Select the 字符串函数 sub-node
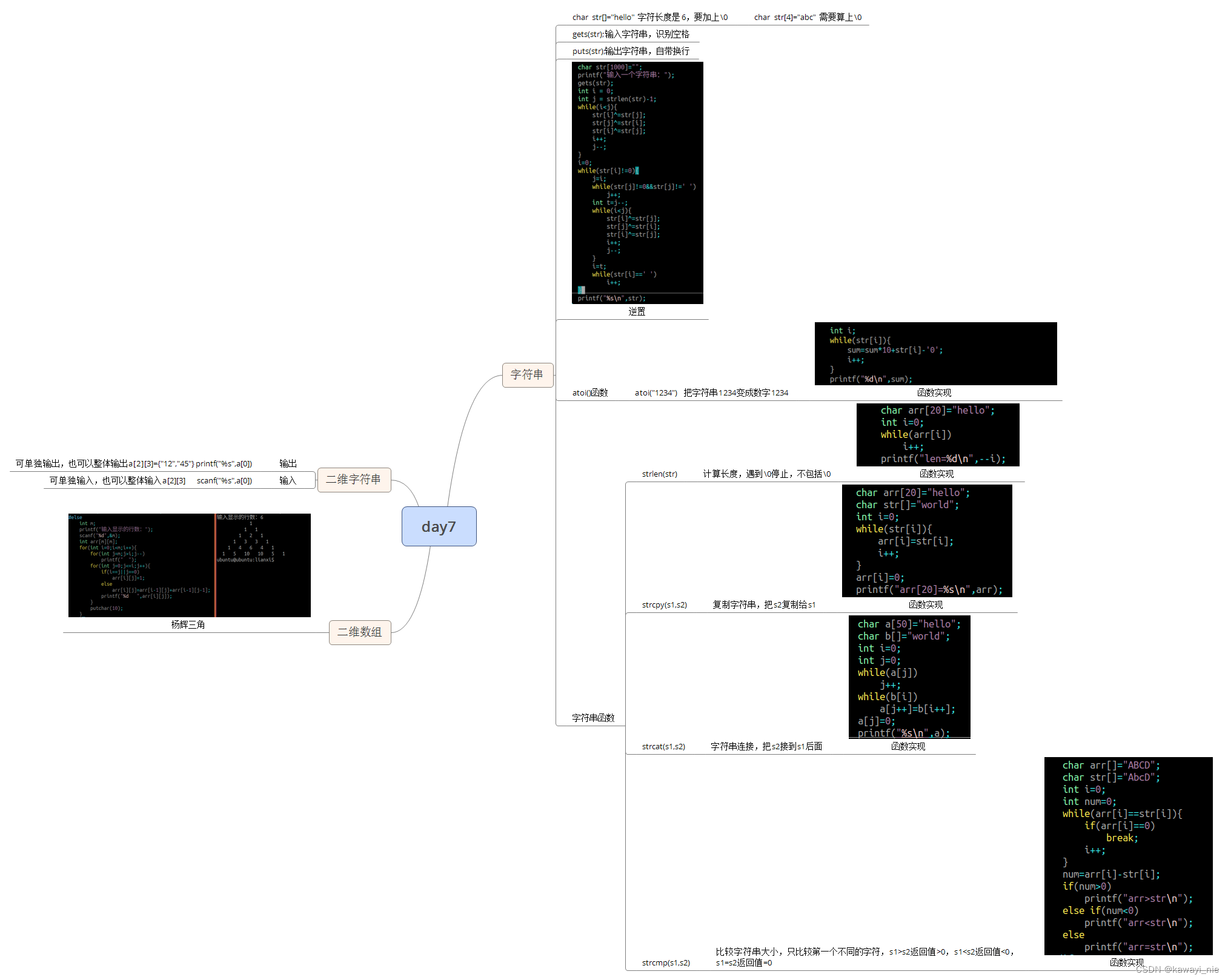Viewport: 1228px width, 980px height. point(593,718)
